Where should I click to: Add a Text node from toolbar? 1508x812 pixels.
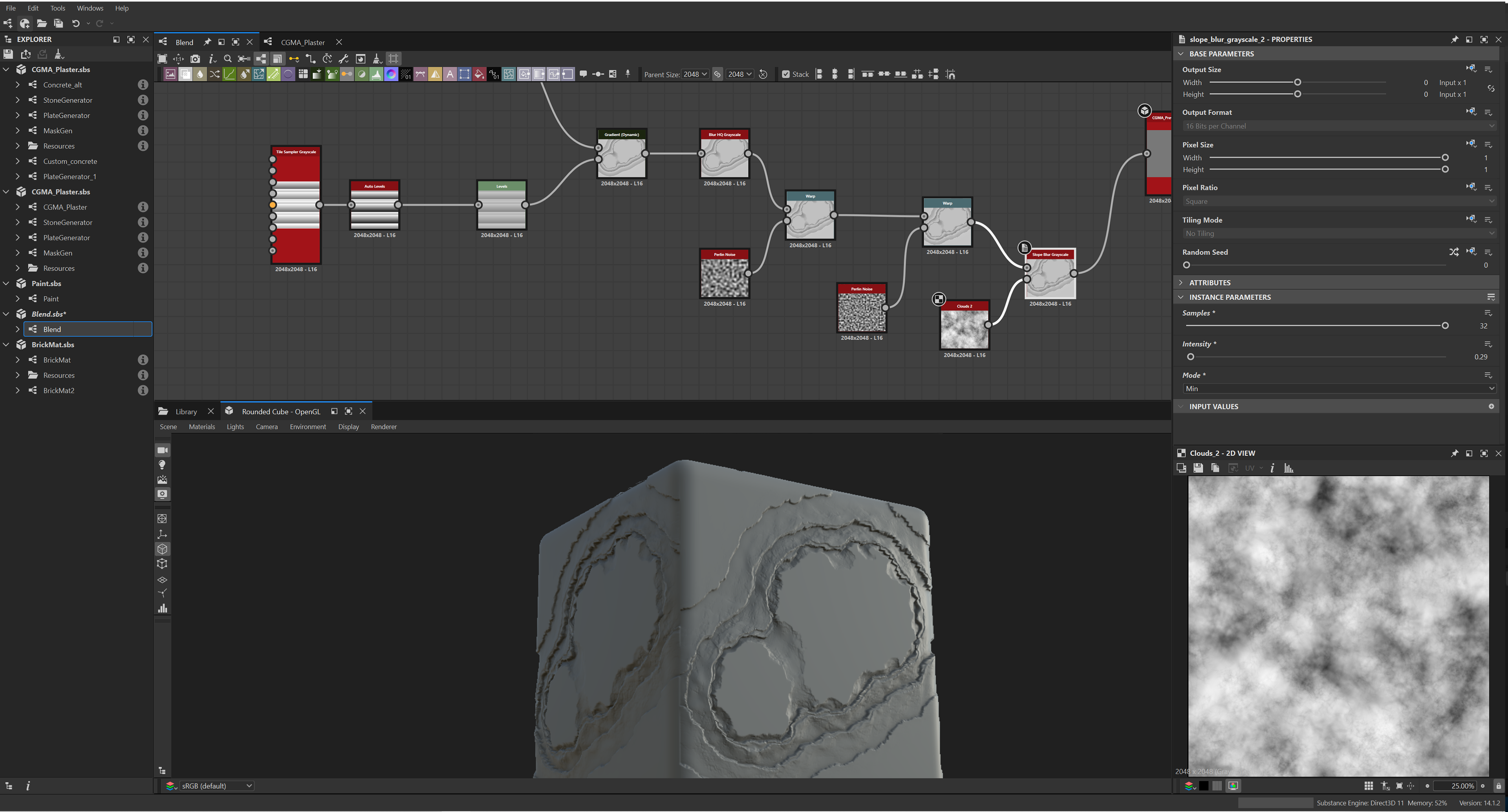click(450, 74)
